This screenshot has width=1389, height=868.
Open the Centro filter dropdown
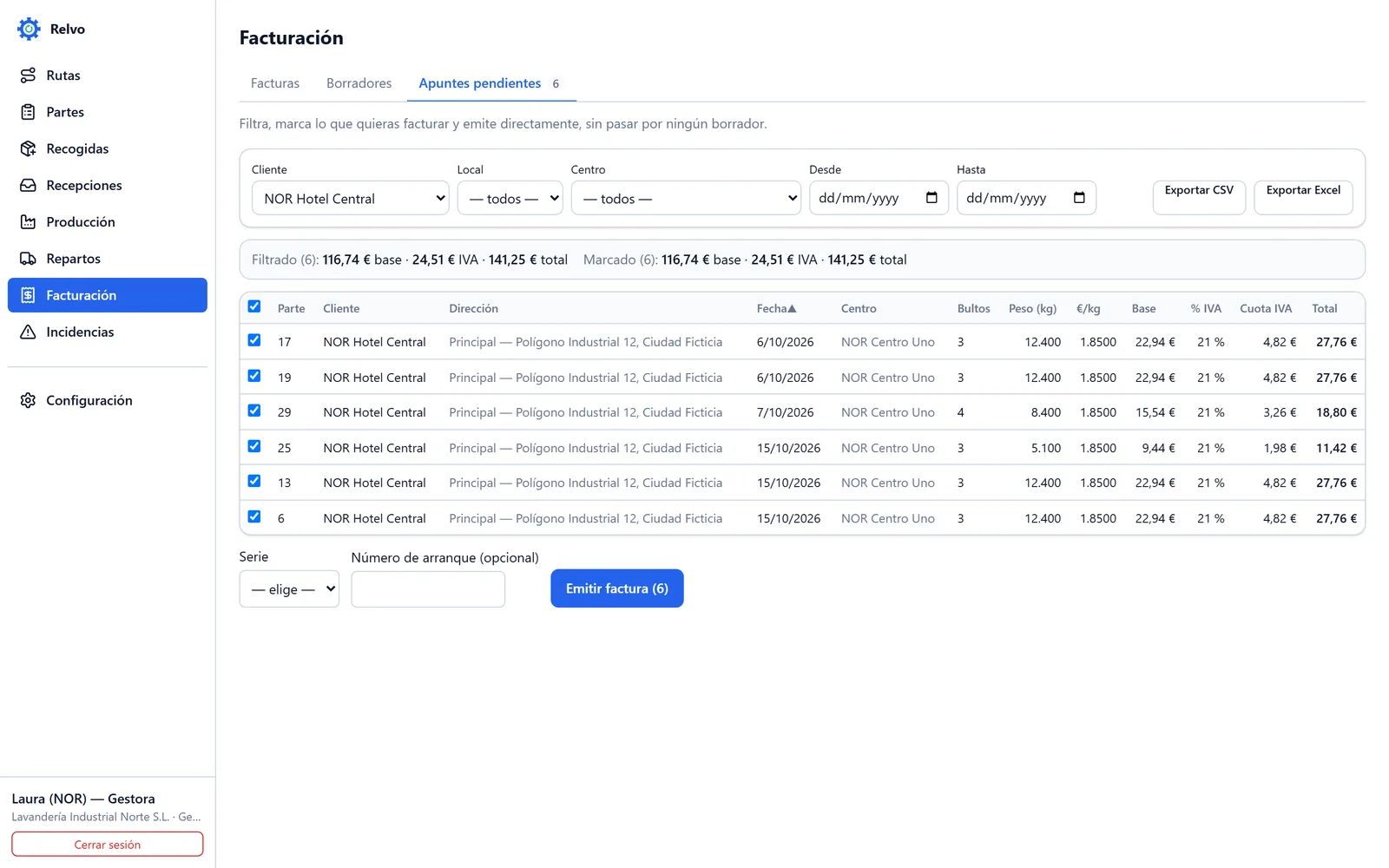pos(686,198)
